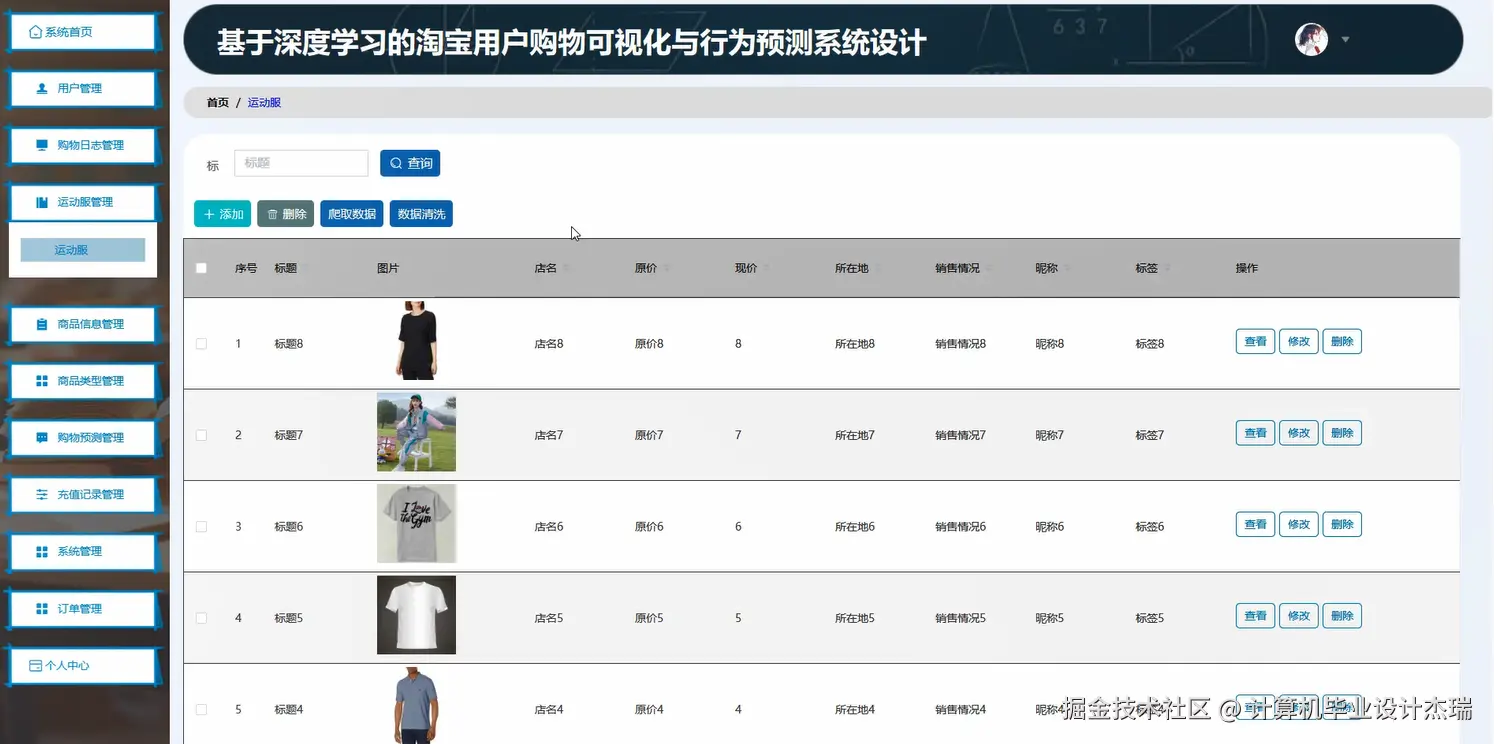1494x744 pixels.
Task: Open the blue polo image in row 标题4
Action: [x=416, y=706]
